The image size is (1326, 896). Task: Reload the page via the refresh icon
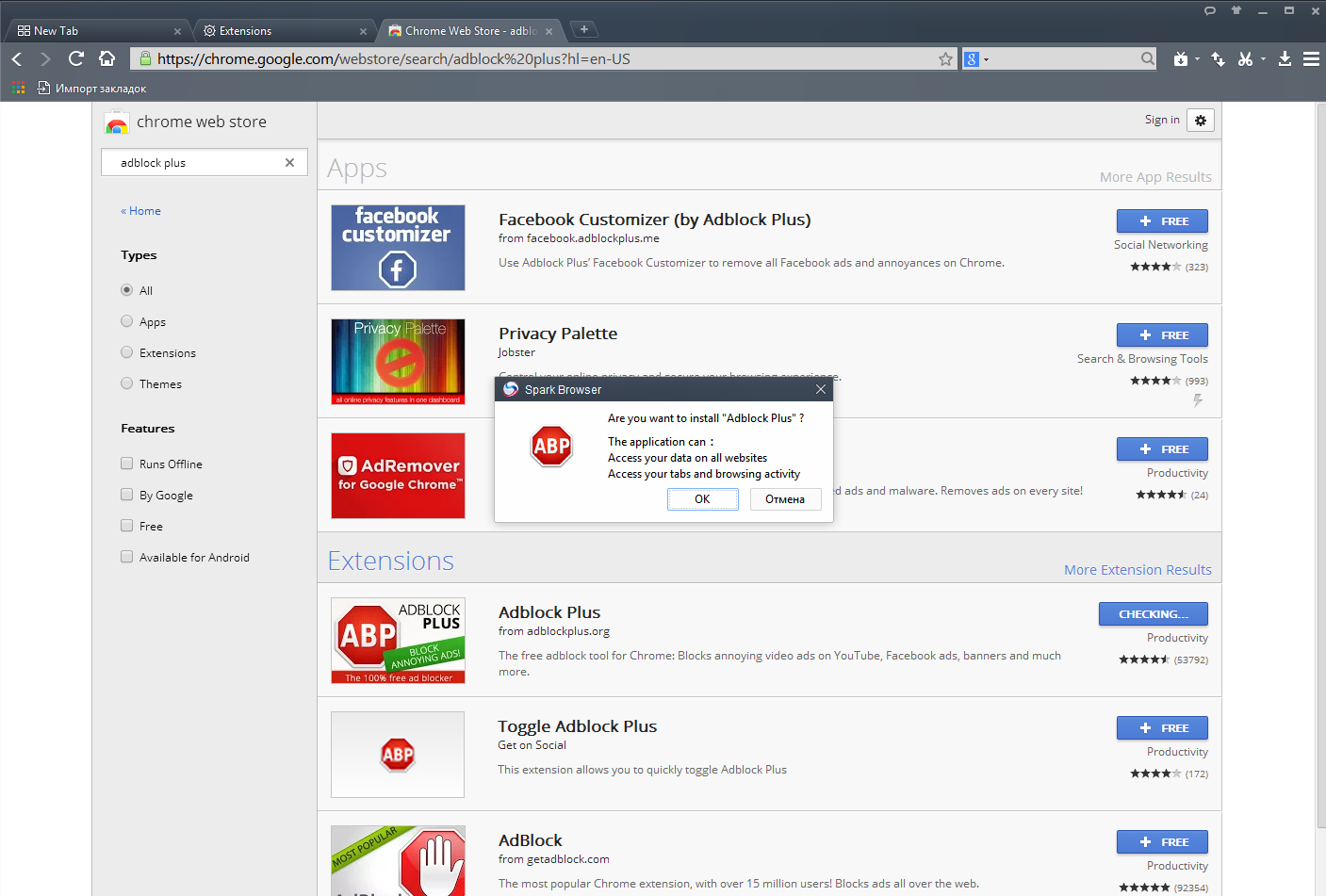click(75, 58)
